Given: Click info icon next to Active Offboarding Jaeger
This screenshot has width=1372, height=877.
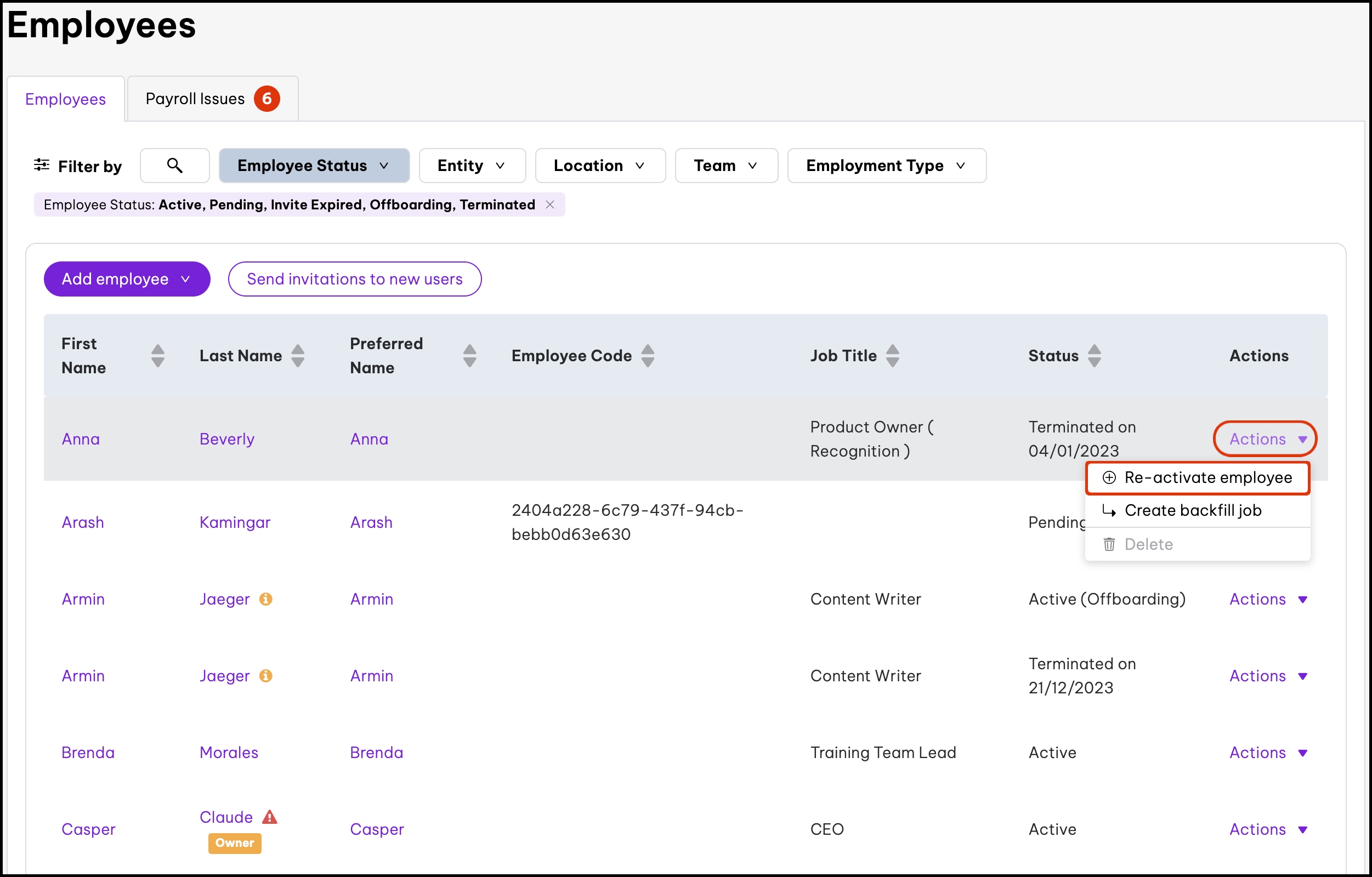Looking at the screenshot, I should click(265, 599).
